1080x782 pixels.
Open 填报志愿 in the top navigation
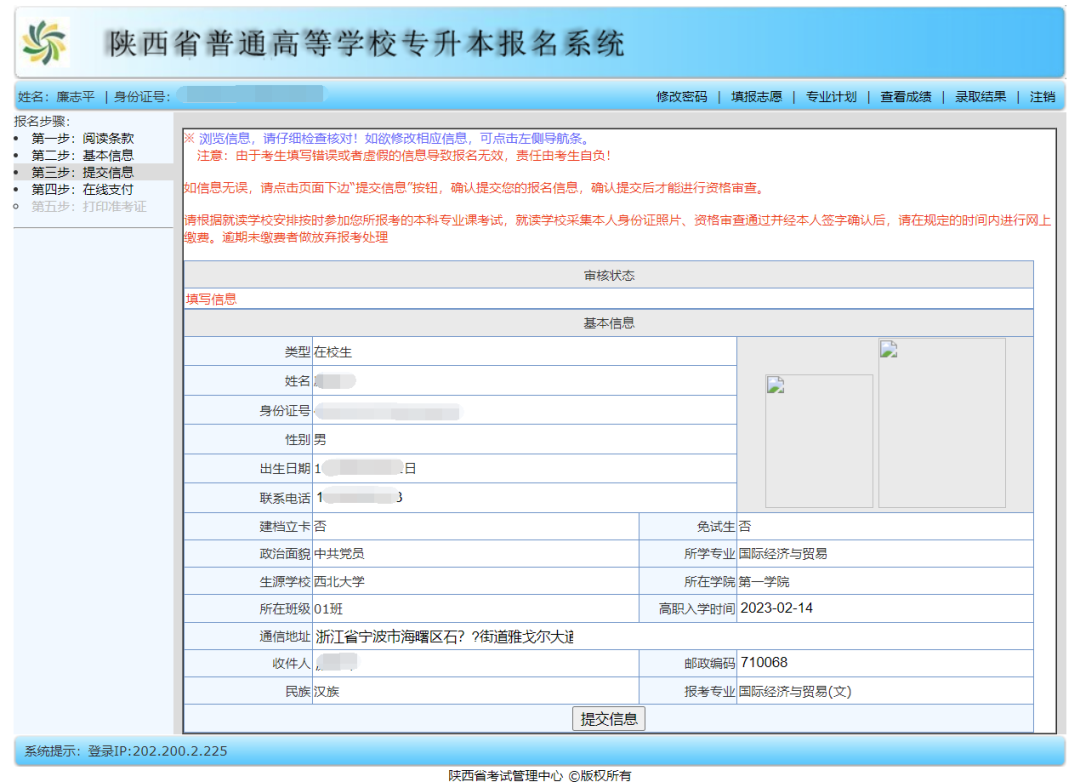pos(756,97)
